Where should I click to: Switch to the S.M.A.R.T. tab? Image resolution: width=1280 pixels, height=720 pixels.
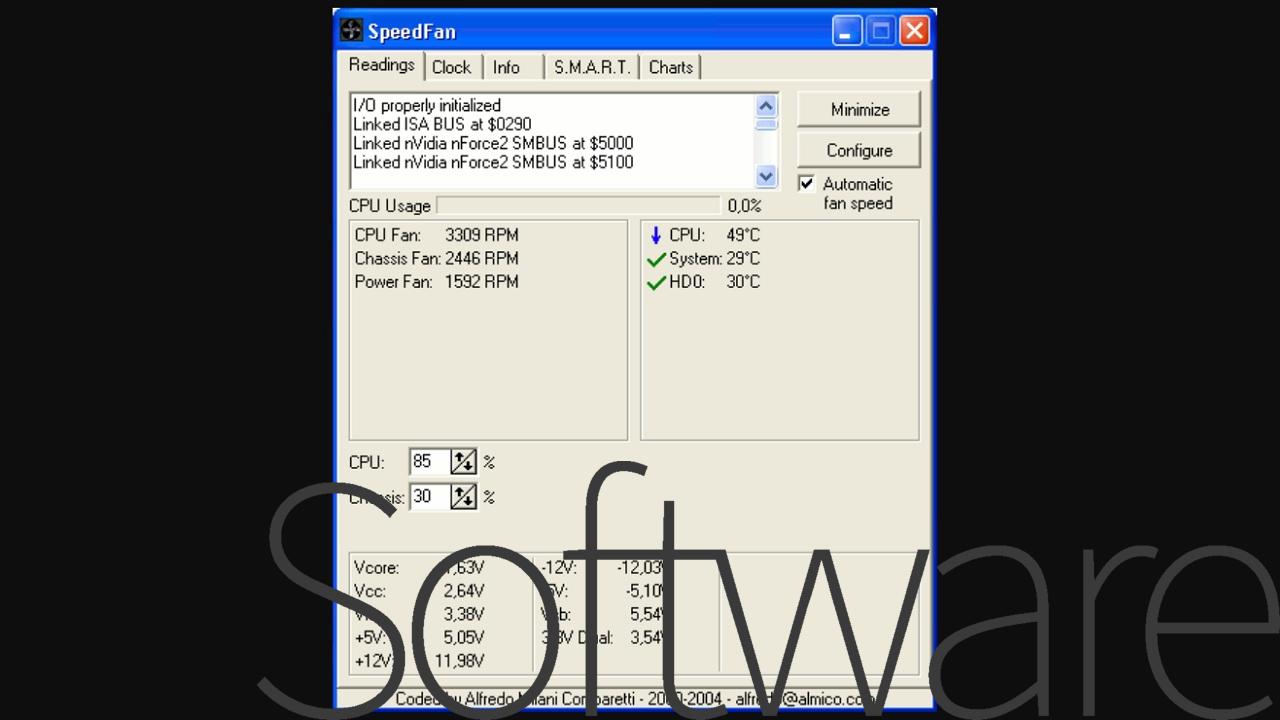coord(592,67)
